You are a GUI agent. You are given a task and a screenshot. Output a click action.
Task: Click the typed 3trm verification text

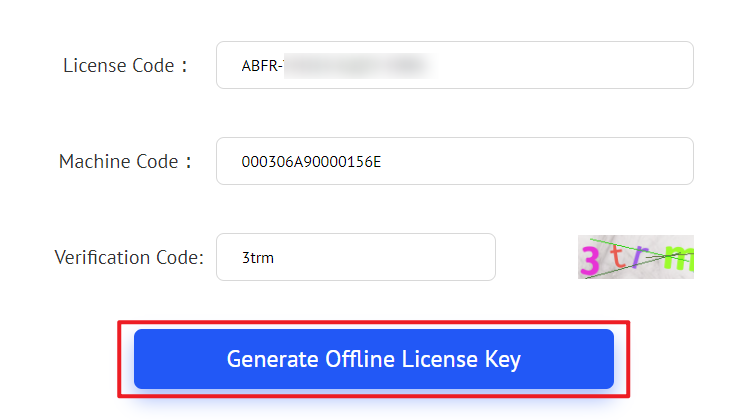[x=258, y=258]
